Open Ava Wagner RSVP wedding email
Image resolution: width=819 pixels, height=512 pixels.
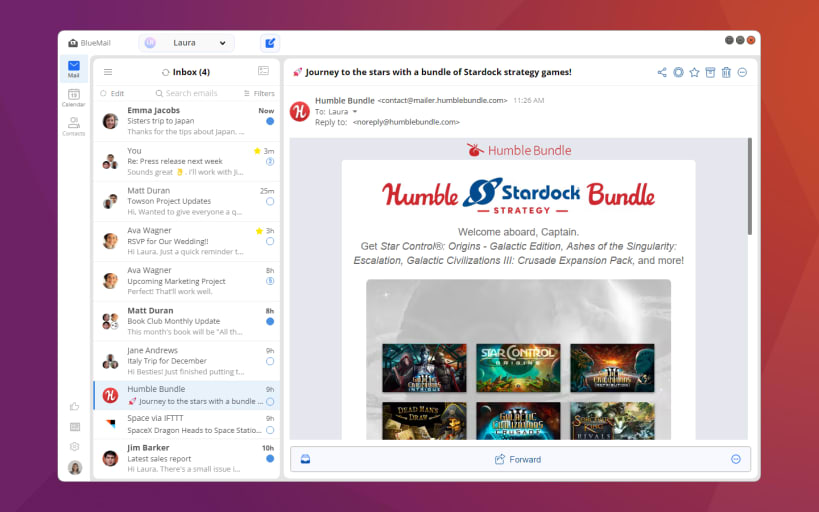point(186,241)
